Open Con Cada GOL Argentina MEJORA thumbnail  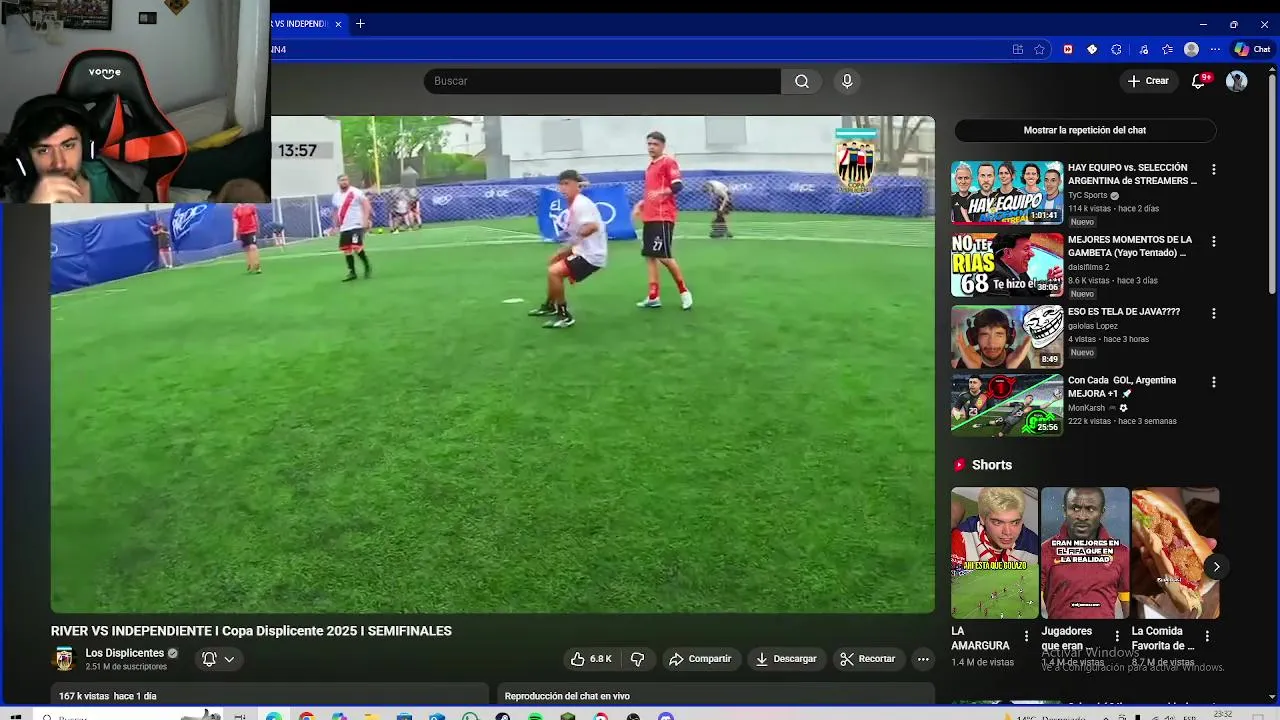tap(1007, 405)
